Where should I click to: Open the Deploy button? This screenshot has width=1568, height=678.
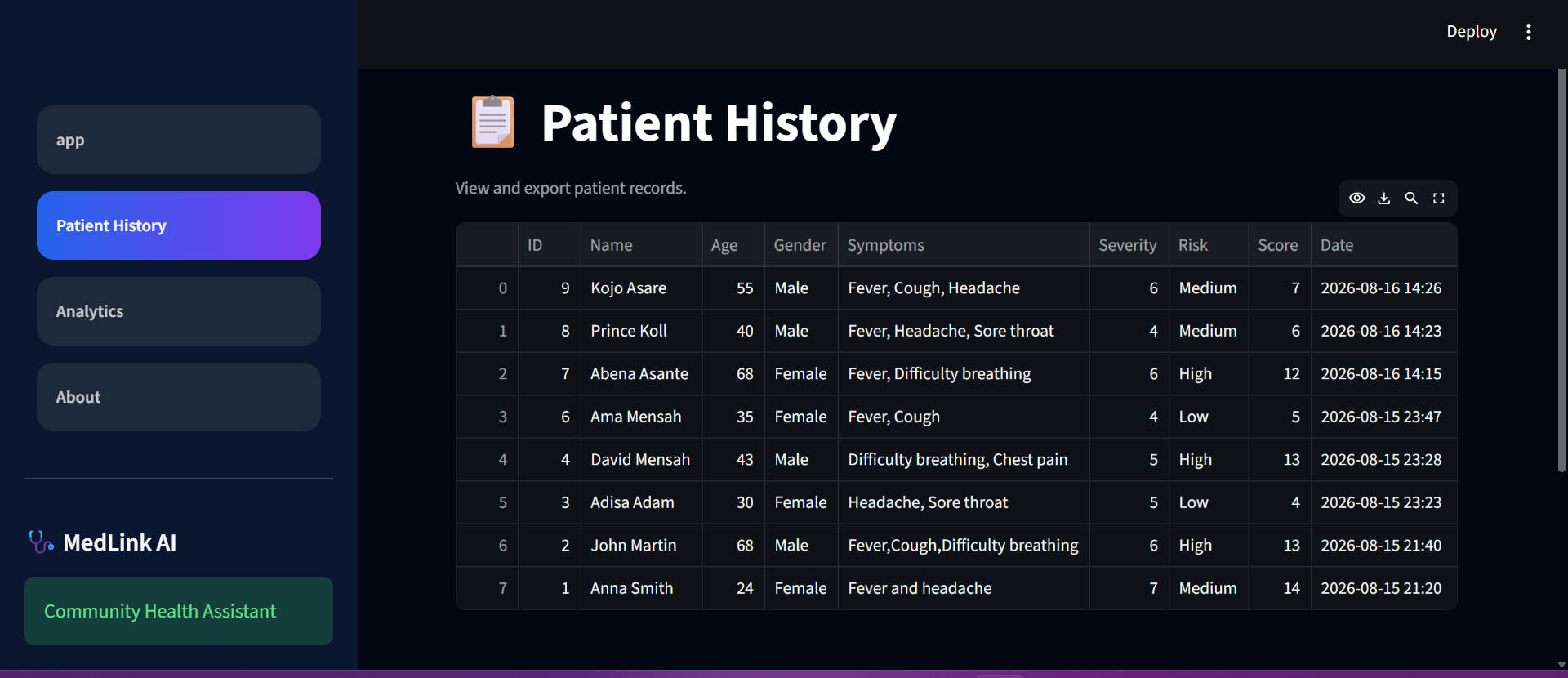pos(1472,32)
